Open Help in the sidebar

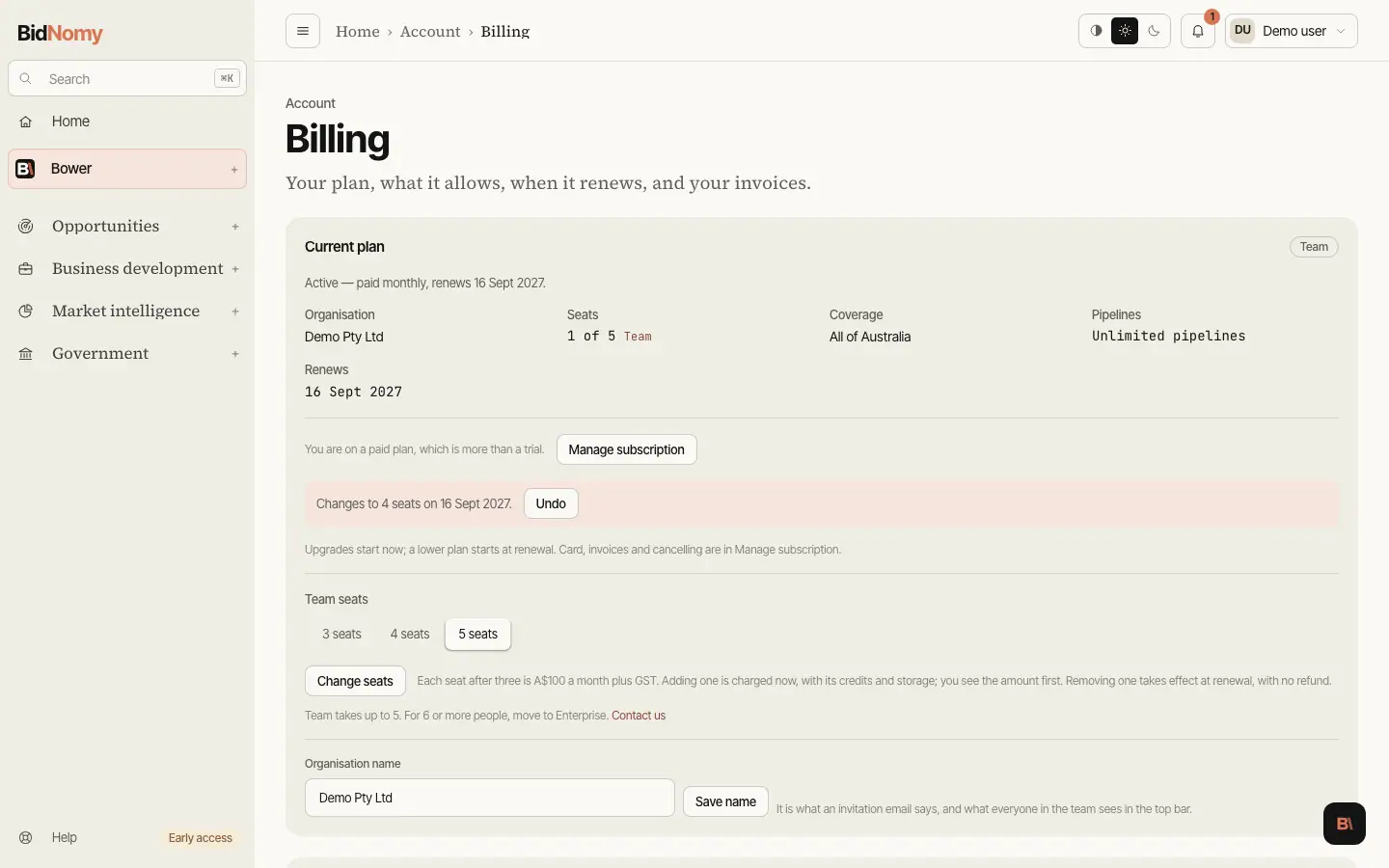[65, 837]
